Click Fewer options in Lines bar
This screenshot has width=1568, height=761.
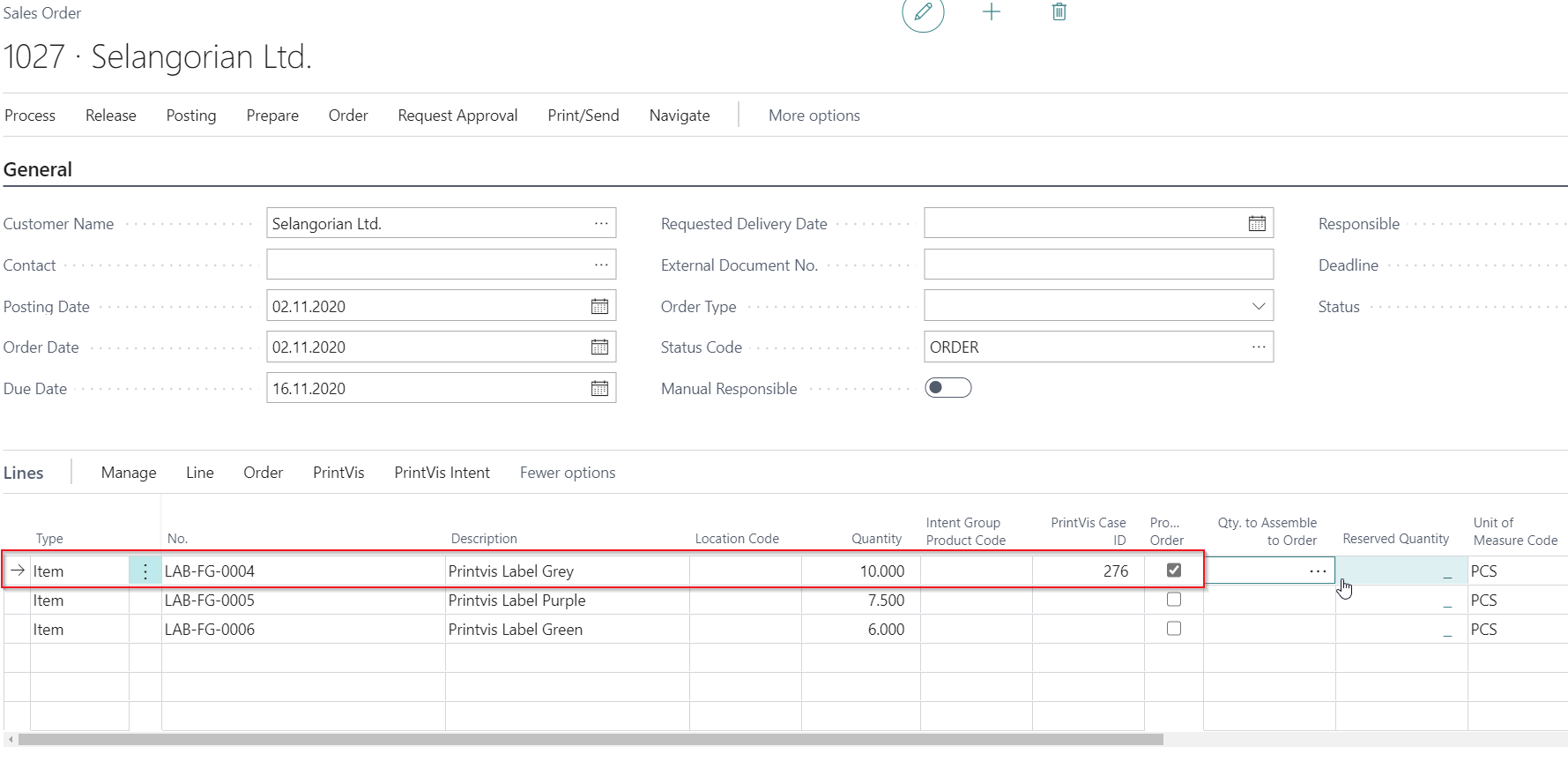point(568,473)
